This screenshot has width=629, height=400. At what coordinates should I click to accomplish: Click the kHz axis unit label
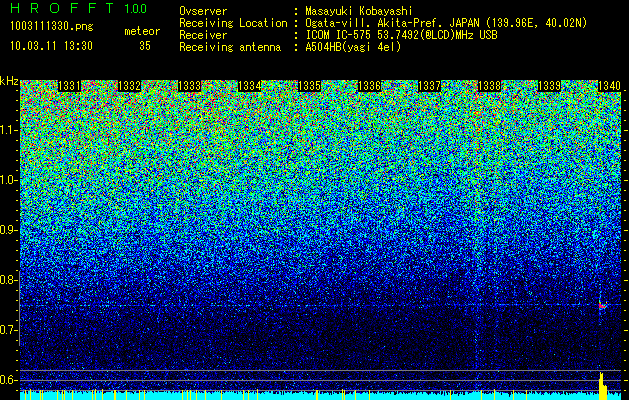9,81
